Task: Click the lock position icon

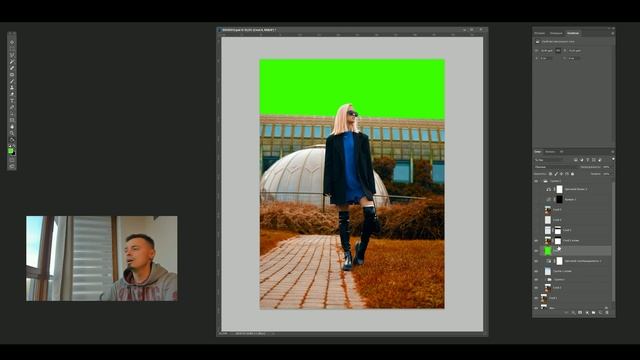Action: coord(561,174)
